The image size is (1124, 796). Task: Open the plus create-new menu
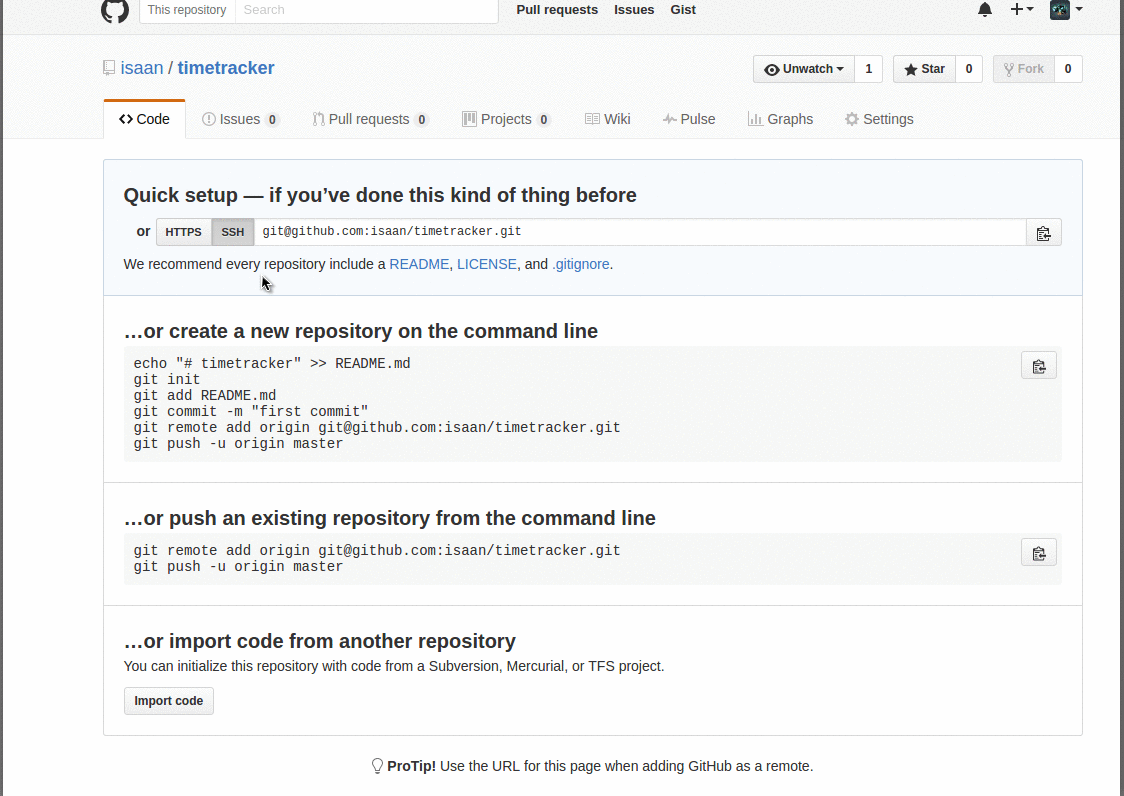[1021, 9]
